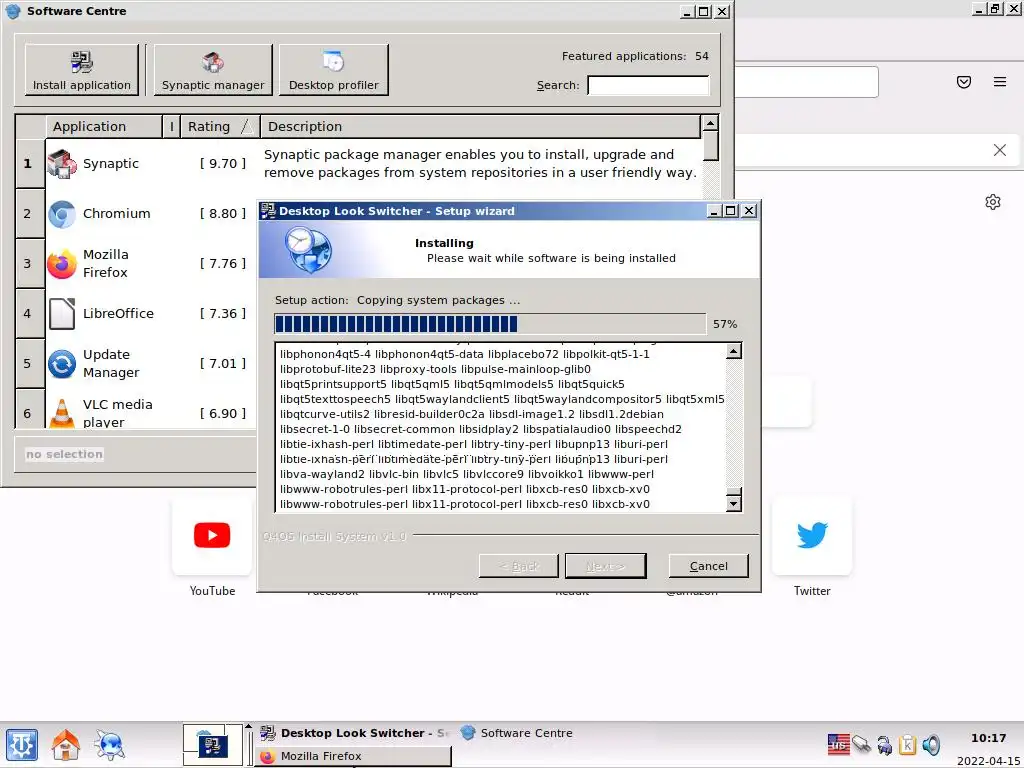
Task: Open the TDE start menu icon
Action: (x=22, y=744)
